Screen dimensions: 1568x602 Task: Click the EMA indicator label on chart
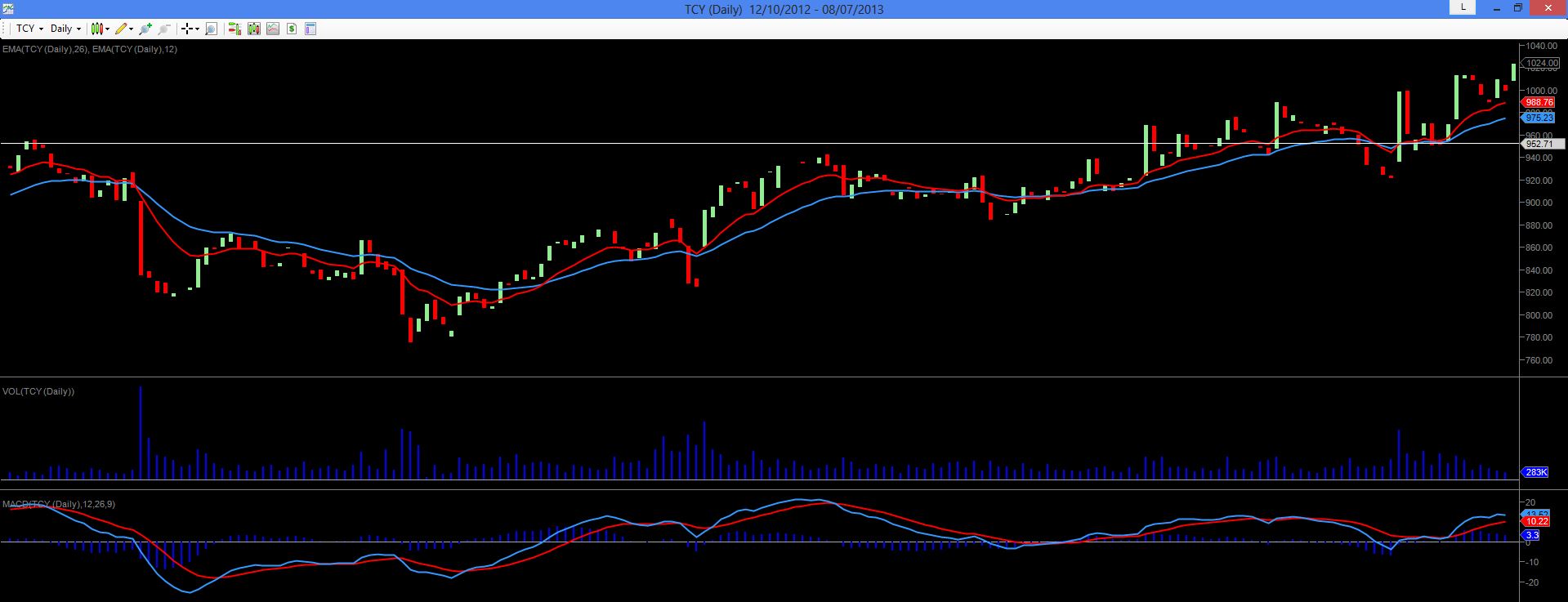(90, 49)
